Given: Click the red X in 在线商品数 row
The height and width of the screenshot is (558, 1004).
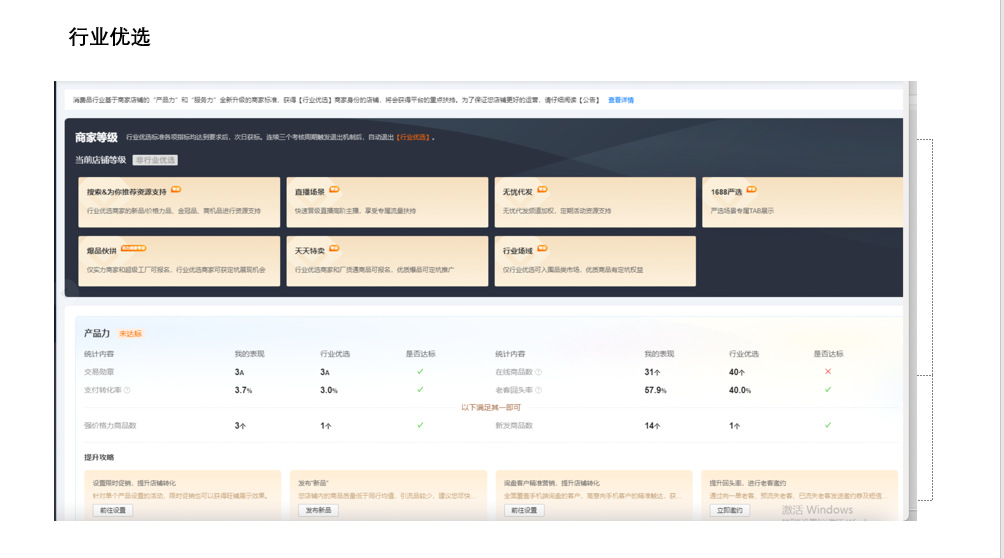Looking at the screenshot, I should click(x=828, y=372).
